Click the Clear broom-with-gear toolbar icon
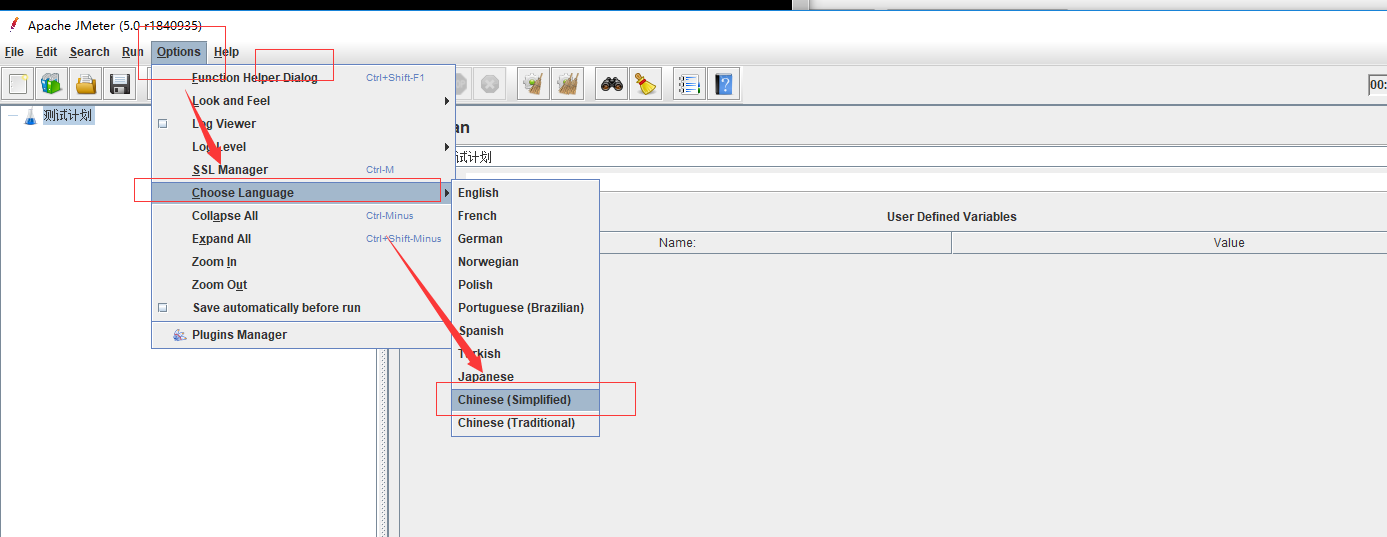This screenshot has height=537, width=1387. click(533, 84)
